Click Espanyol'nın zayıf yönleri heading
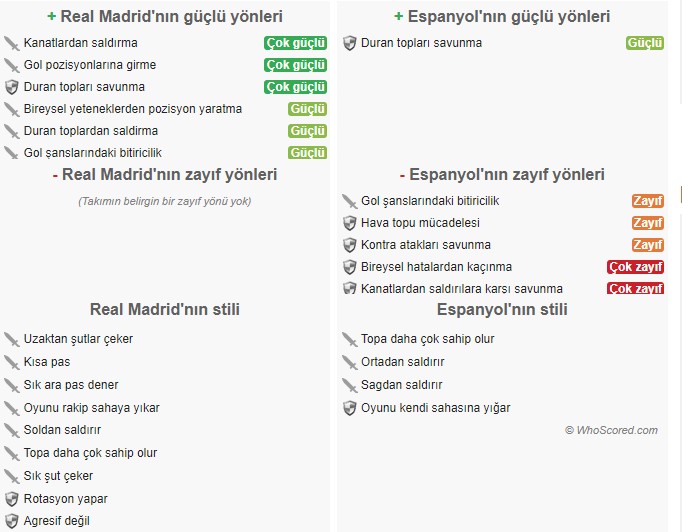The height and width of the screenshot is (532, 682). [502, 174]
